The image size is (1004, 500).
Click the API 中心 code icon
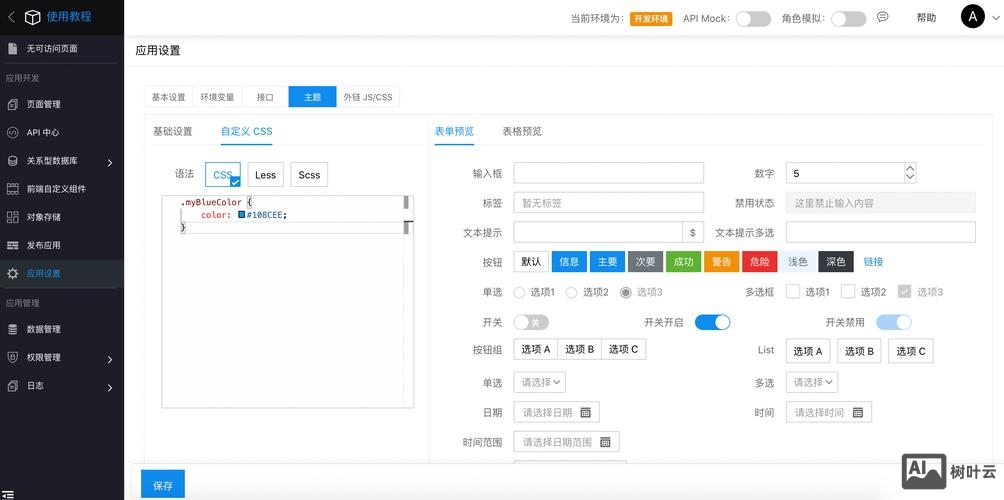(x=13, y=133)
